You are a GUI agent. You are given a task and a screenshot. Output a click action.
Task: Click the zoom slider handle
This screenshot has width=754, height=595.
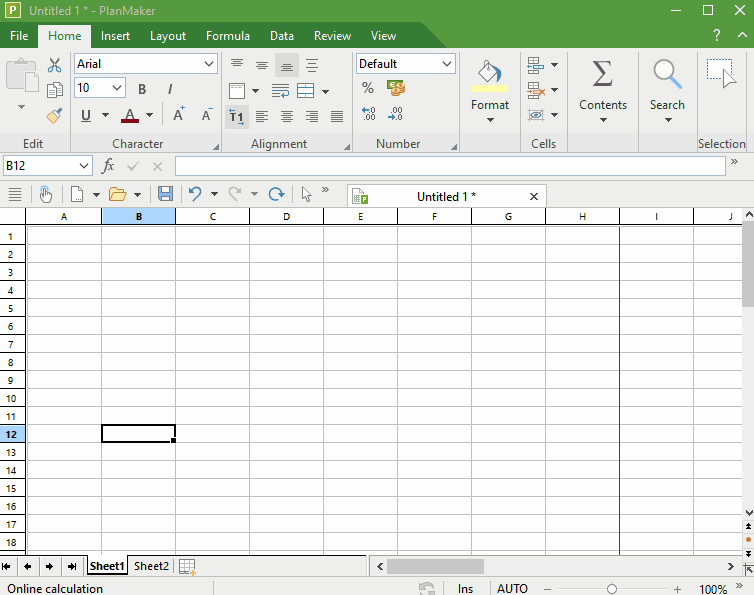pos(612,589)
